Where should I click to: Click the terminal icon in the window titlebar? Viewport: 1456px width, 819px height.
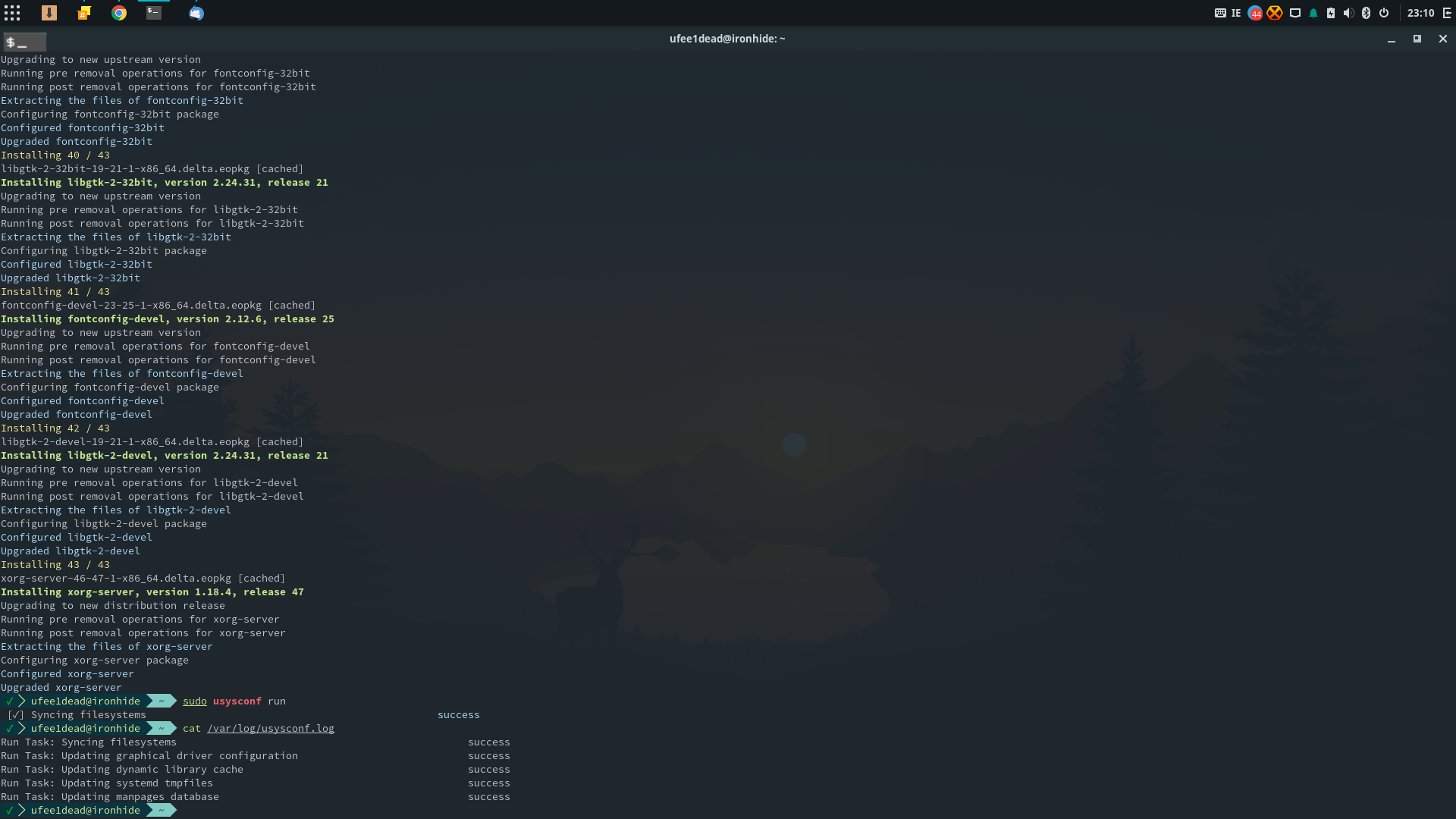[24, 42]
